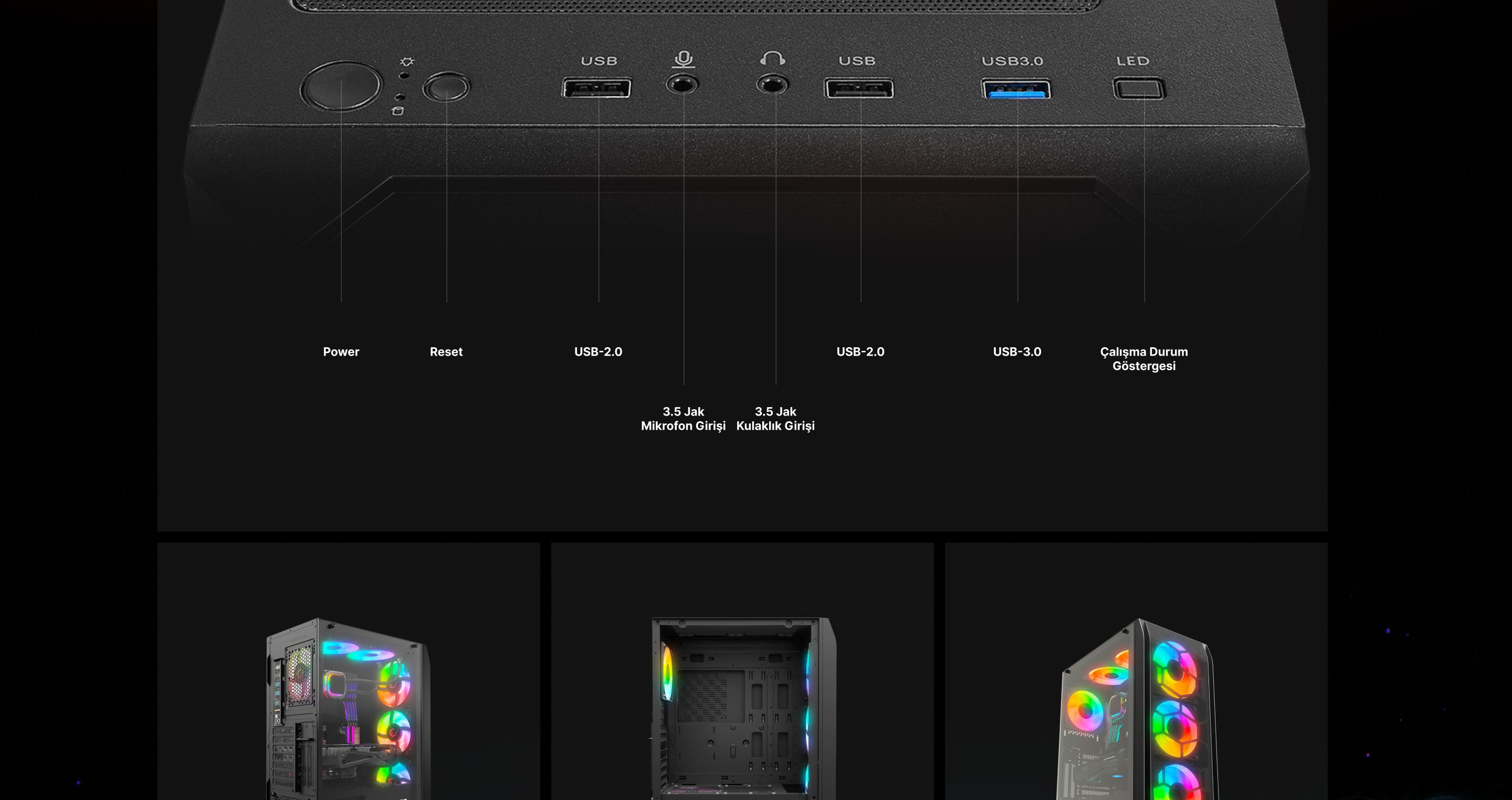Click the power LED indicator sun icon
The image size is (1512, 800).
click(x=407, y=61)
